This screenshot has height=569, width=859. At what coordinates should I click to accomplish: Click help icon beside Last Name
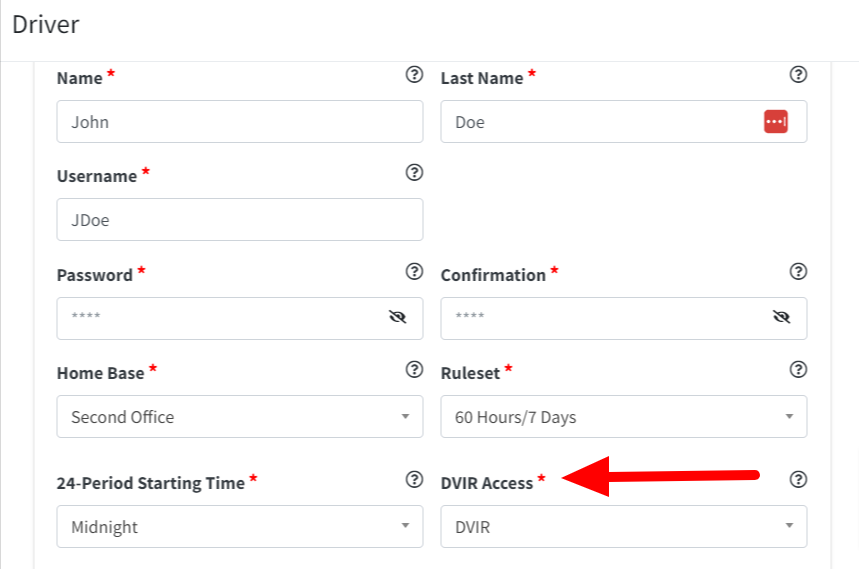[798, 75]
